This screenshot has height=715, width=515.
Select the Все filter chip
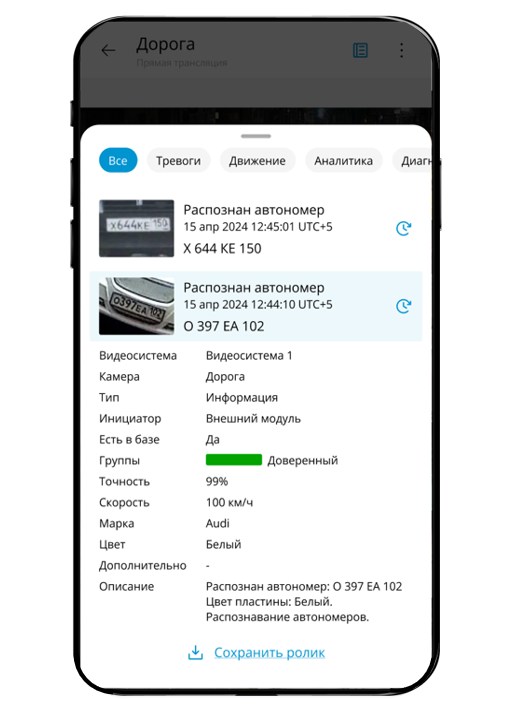point(118,161)
